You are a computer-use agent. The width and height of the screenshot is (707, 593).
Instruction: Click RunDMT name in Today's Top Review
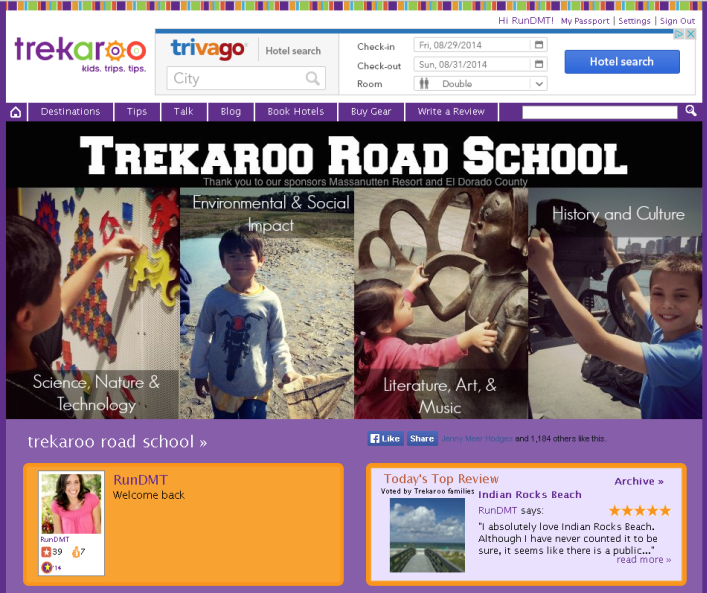click(497, 510)
